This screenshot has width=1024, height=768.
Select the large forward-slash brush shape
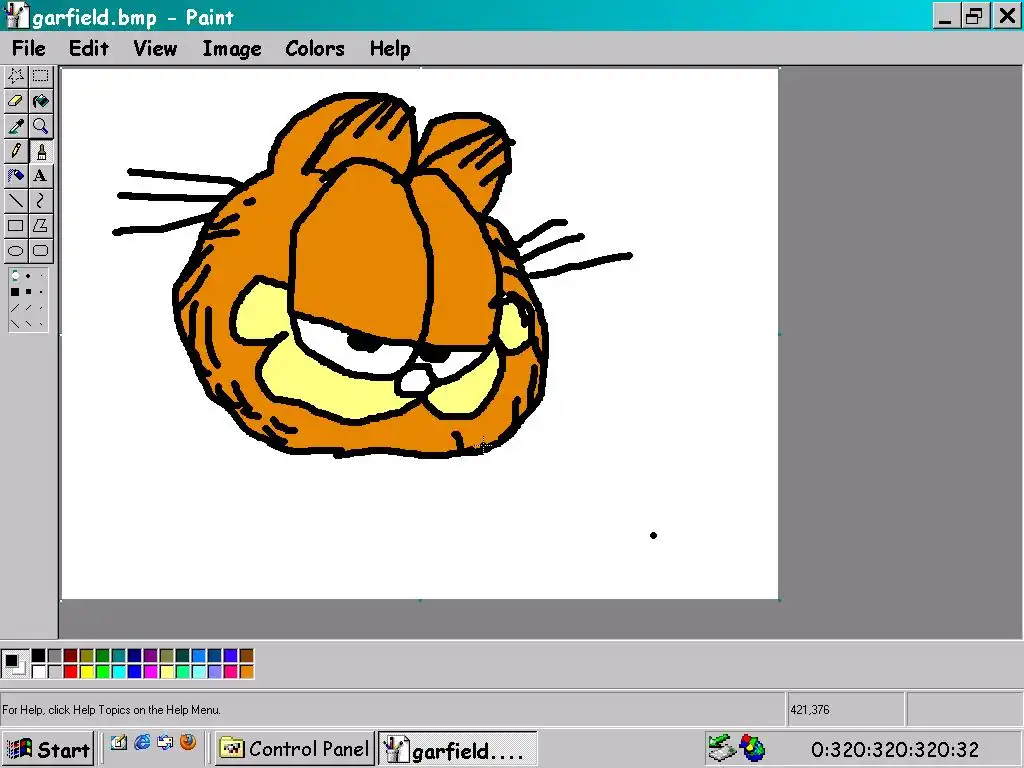pos(15,308)
